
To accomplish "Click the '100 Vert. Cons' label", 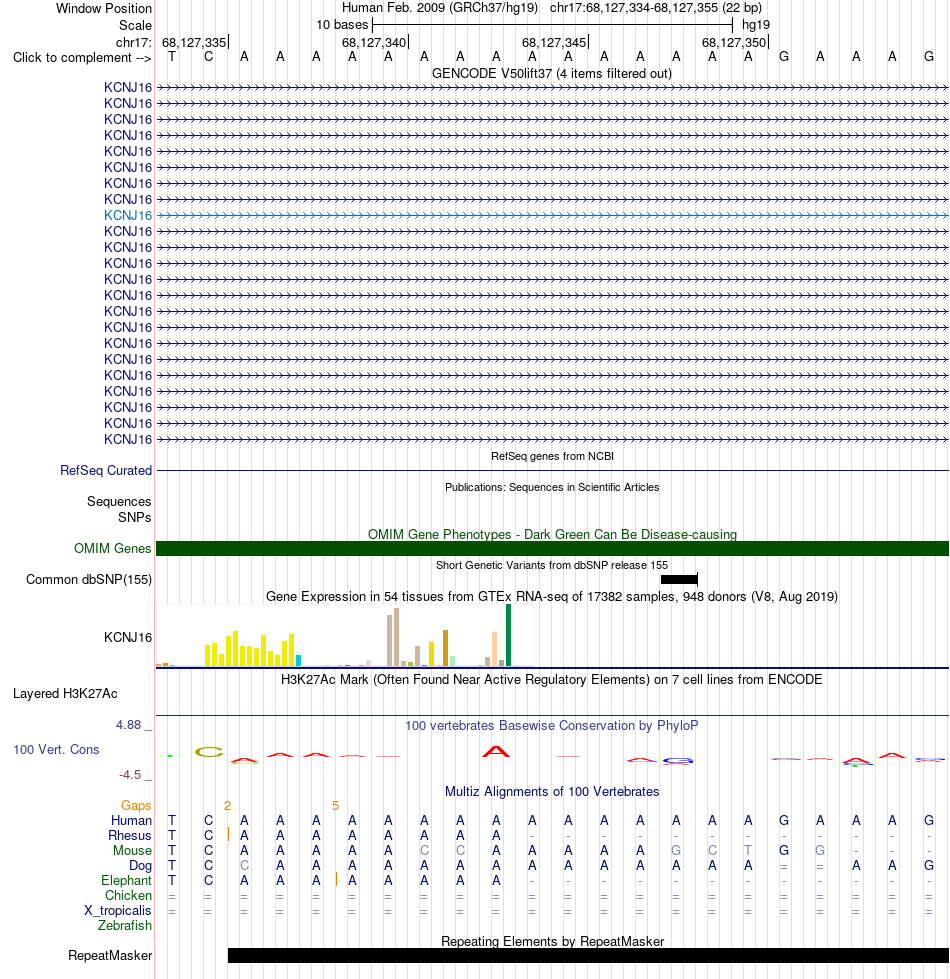I will 56,749.
